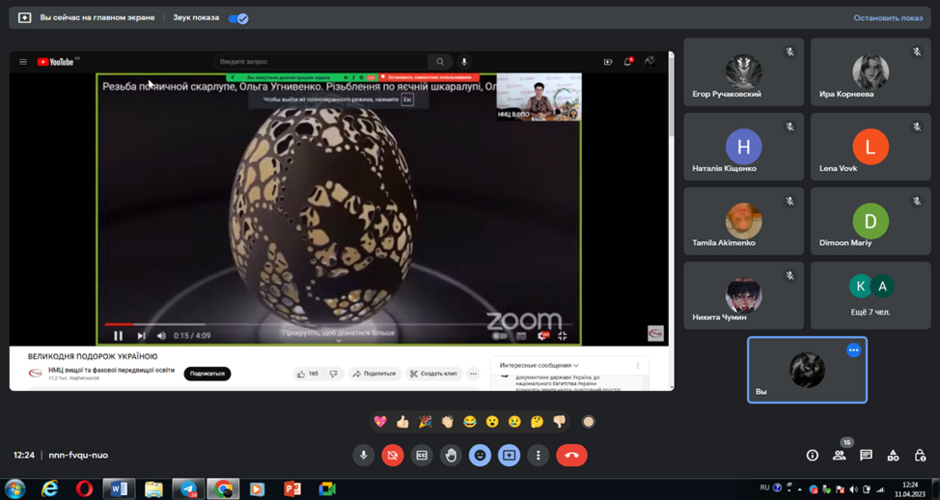Skip to next YouTube video
Viewport: 940px width, 500px height.
[141, 336]
